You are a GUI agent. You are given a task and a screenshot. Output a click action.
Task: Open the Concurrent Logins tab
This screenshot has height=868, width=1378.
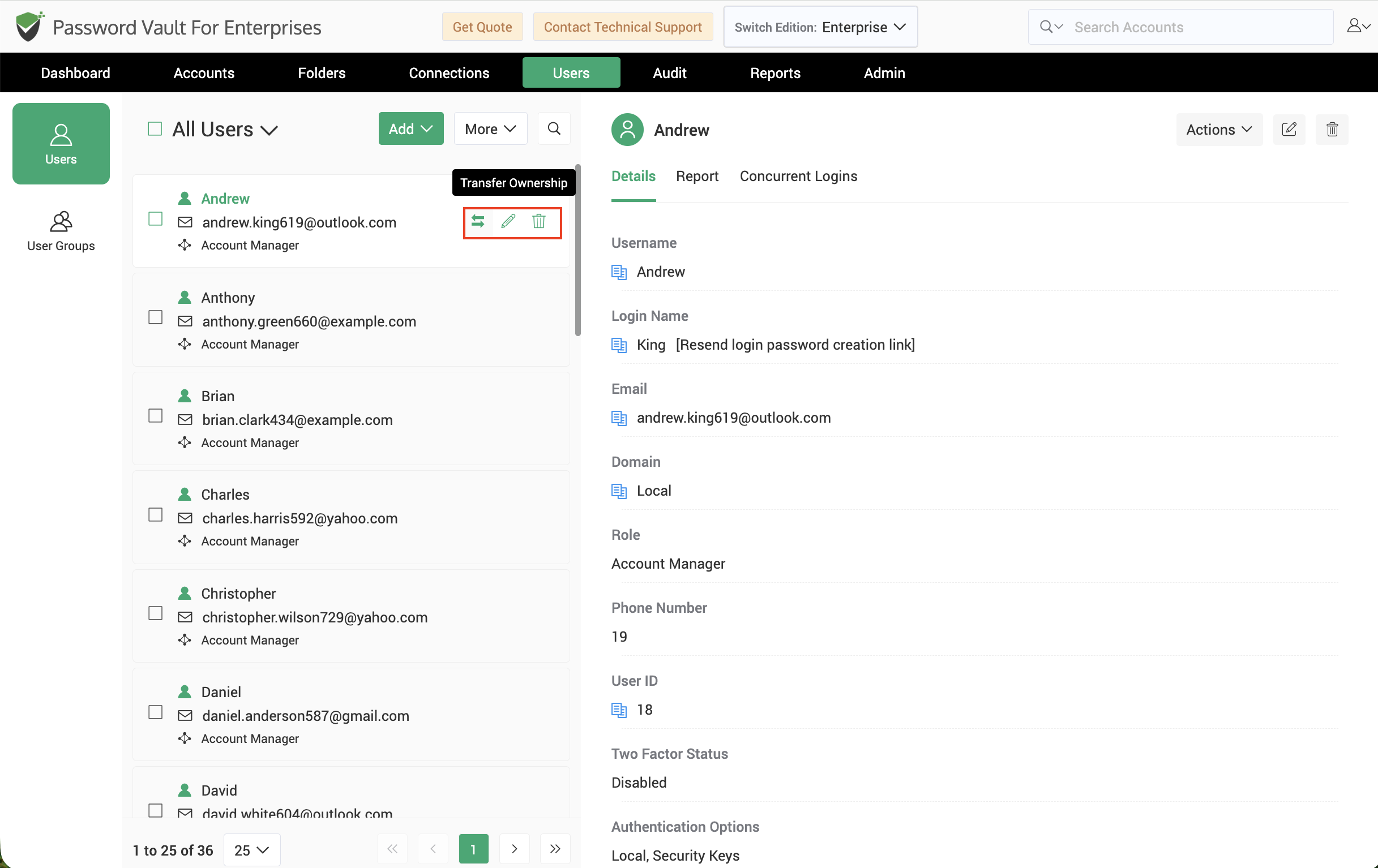coord(798,176)
